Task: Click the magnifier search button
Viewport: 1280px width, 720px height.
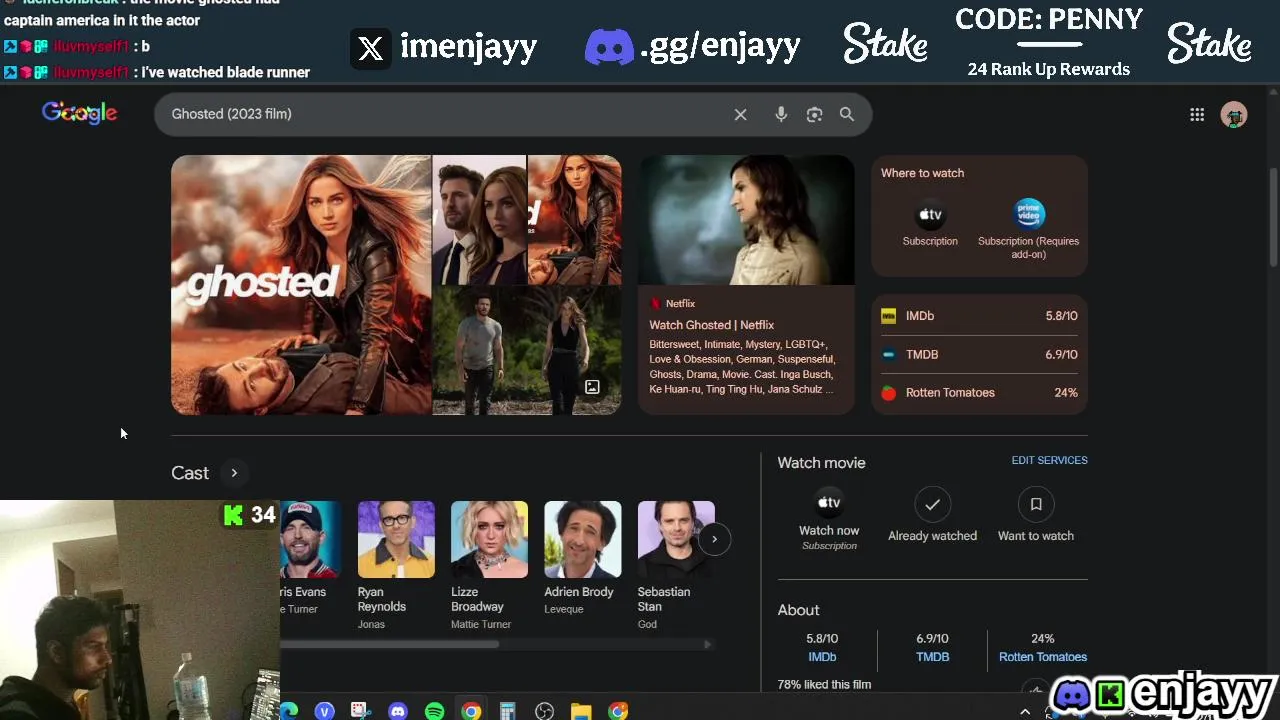Action: click(x=847, y=114)
